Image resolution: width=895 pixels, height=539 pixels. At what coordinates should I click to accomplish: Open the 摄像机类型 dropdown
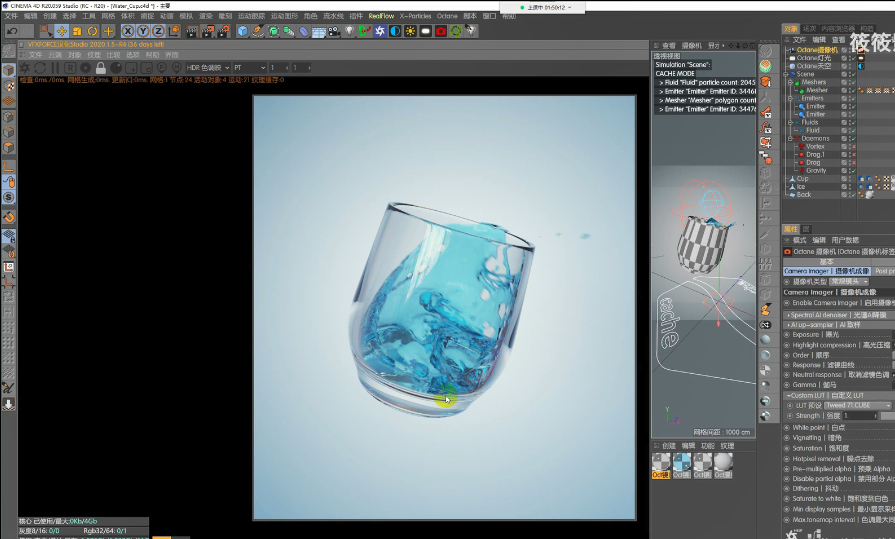click(849, 281)
